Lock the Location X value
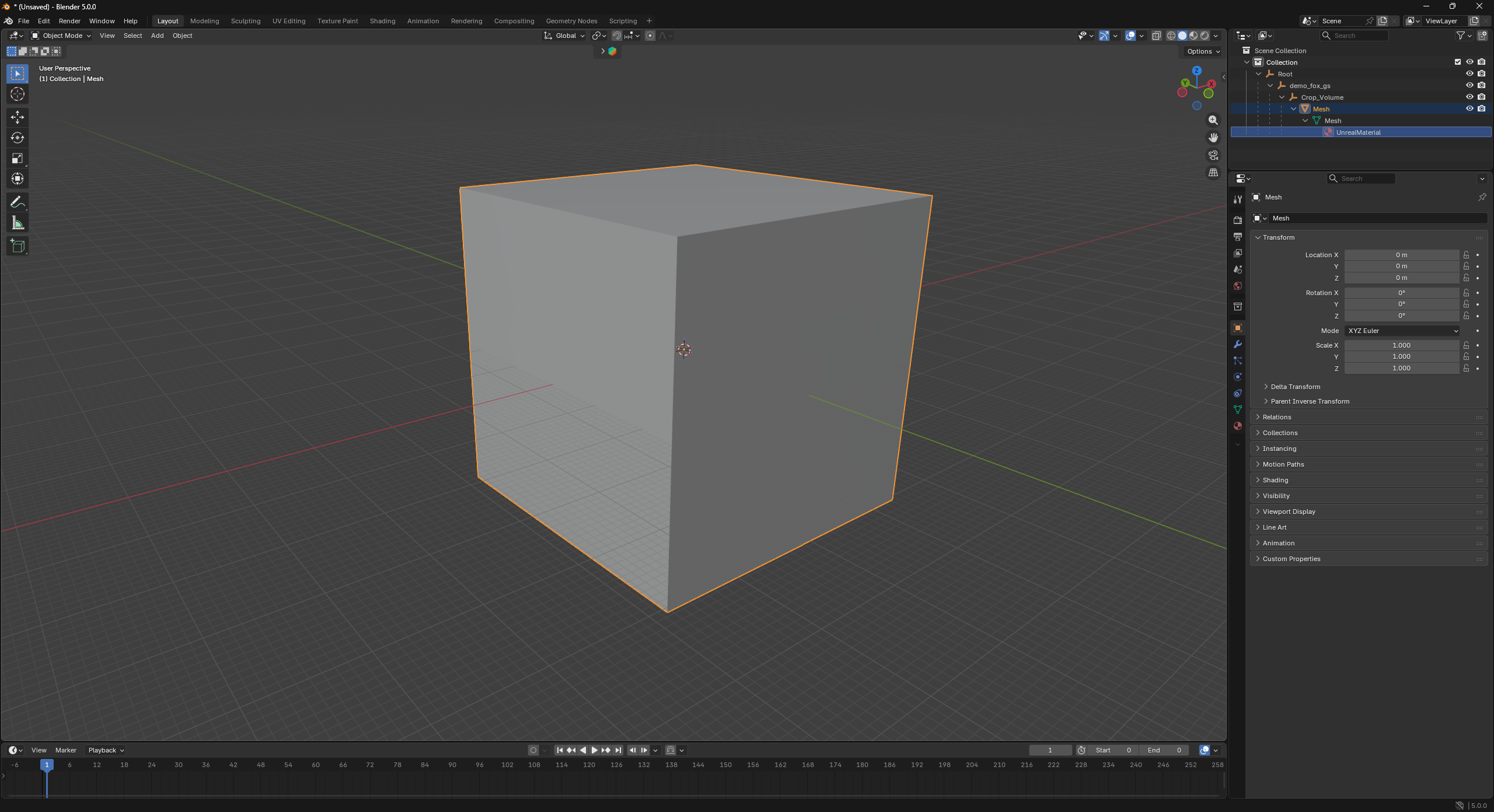Image resolution: width=1494 pixels, height=812 pixels. pyautogui.click(x=1466, y=255)
